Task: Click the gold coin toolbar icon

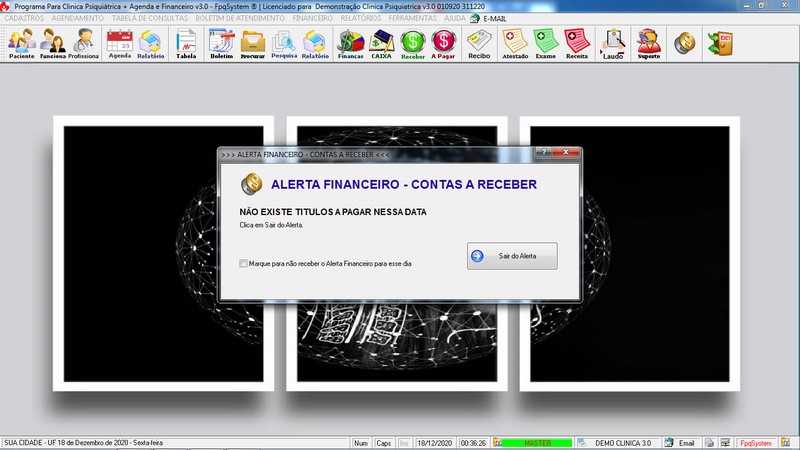Action: (x=684, y=43)
